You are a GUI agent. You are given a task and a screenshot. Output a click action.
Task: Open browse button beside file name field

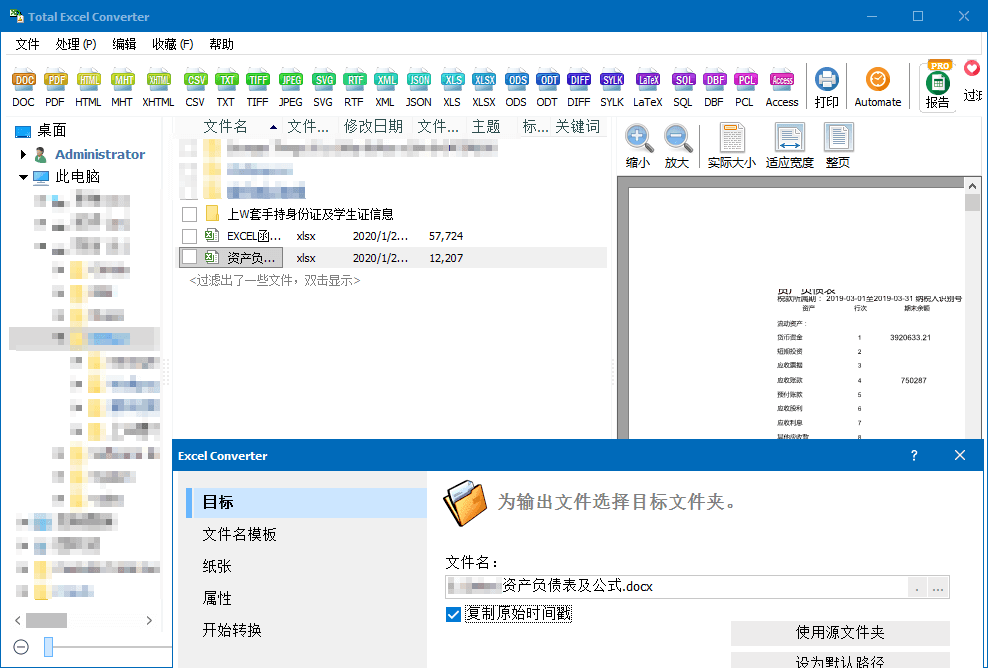click(938, 588)
